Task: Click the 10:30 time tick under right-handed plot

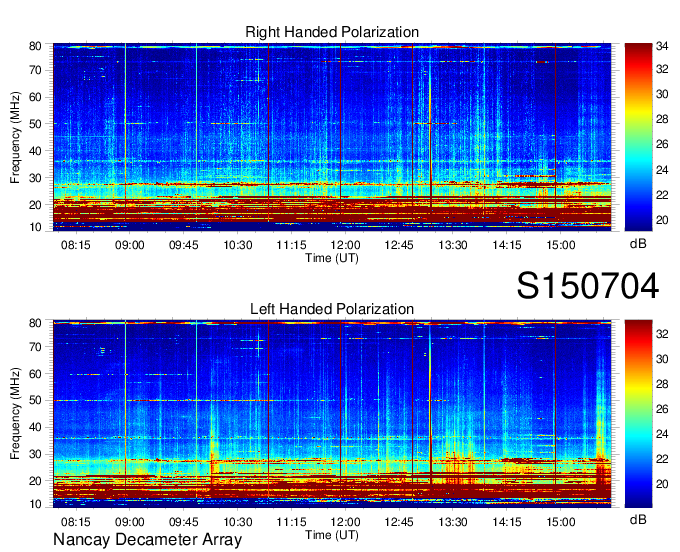Action: (237, 245)
